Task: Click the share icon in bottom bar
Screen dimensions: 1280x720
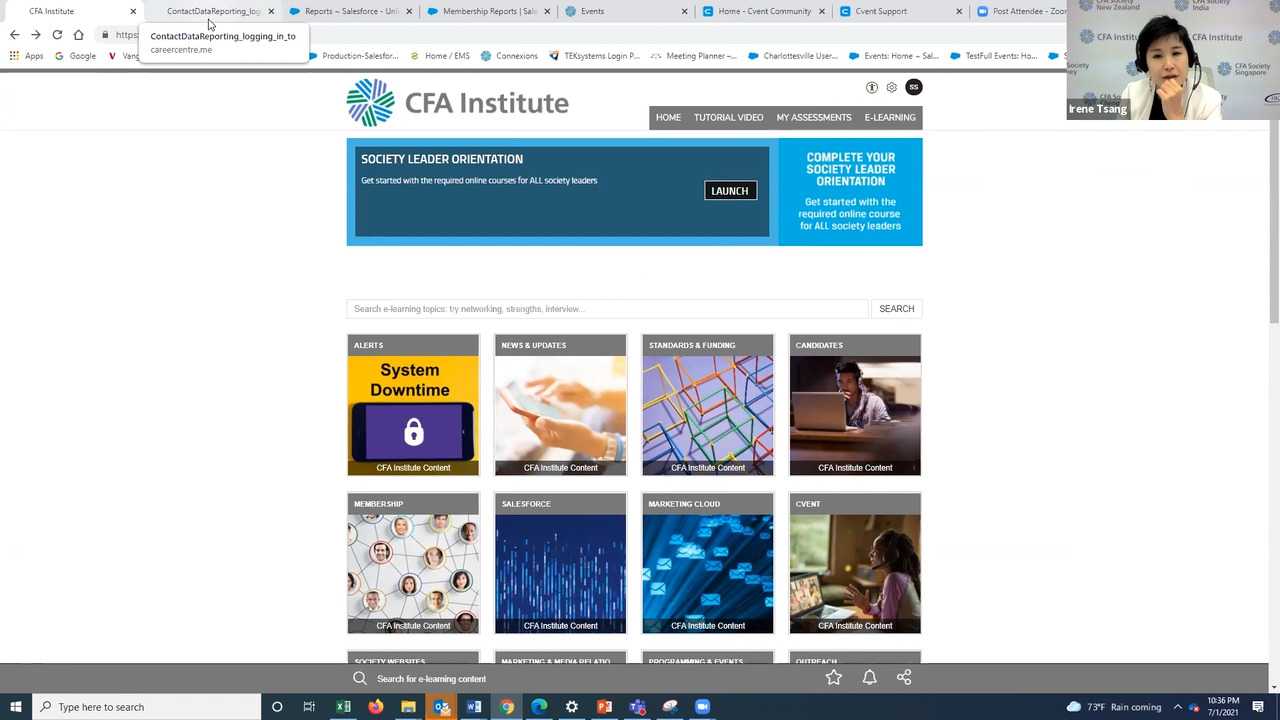Action: pyautogui.click(x=904, y=678)
